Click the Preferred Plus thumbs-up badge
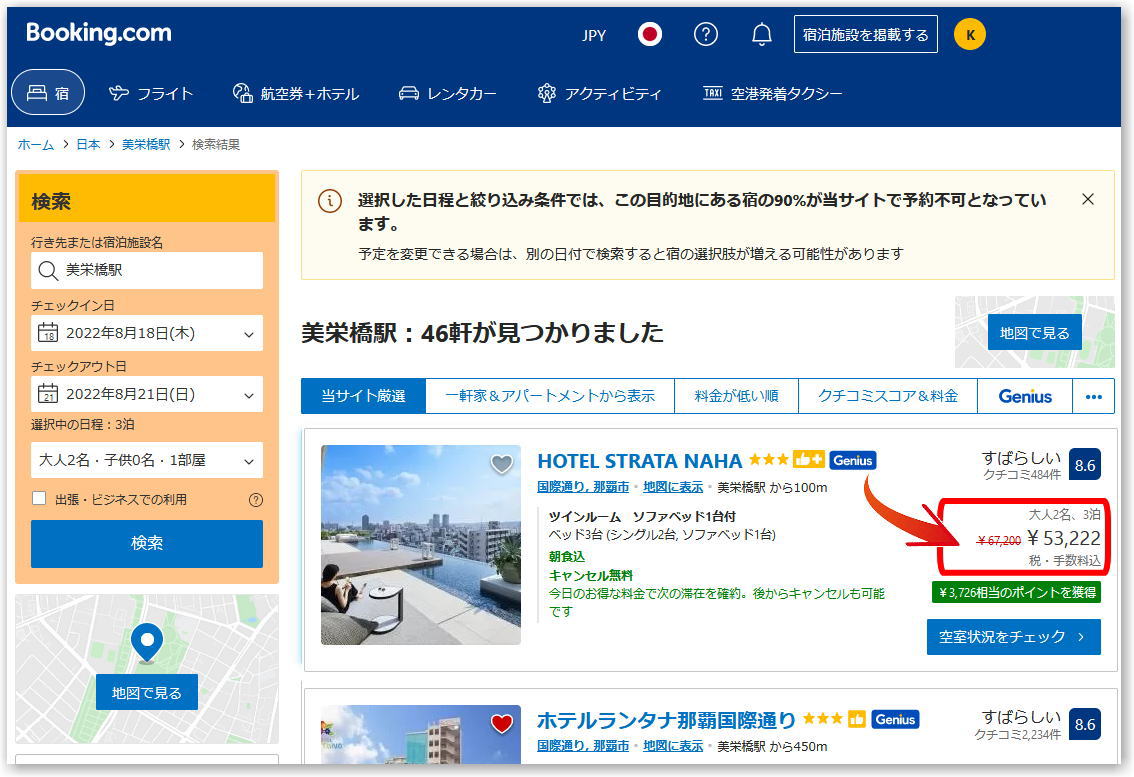 [808, 459]
